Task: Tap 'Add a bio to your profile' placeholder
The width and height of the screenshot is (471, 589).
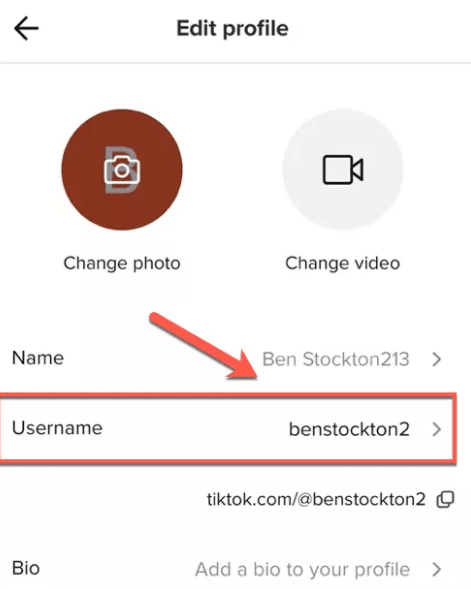Action: point(302,569)
